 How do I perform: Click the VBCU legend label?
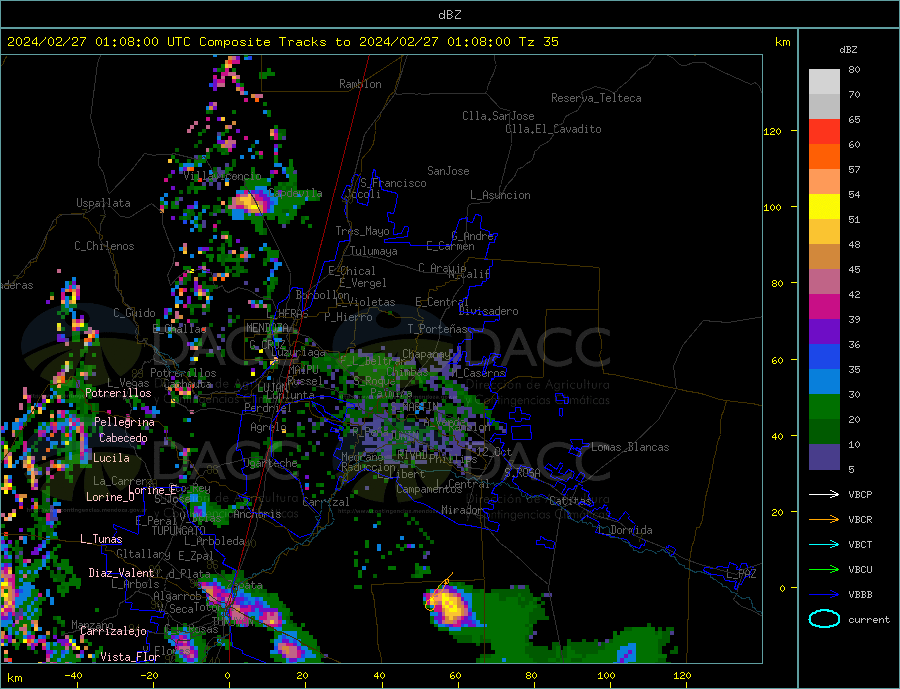(x=860, y=570)
